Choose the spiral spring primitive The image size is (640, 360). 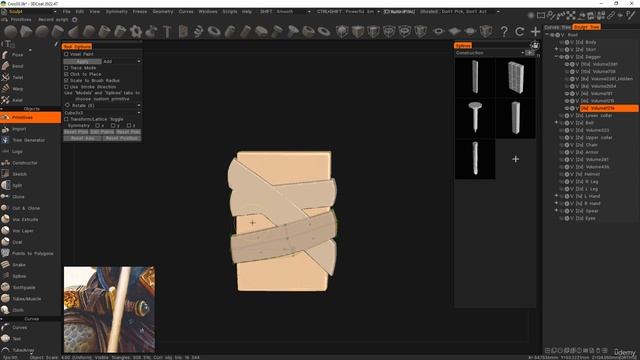tap(198, 31)
